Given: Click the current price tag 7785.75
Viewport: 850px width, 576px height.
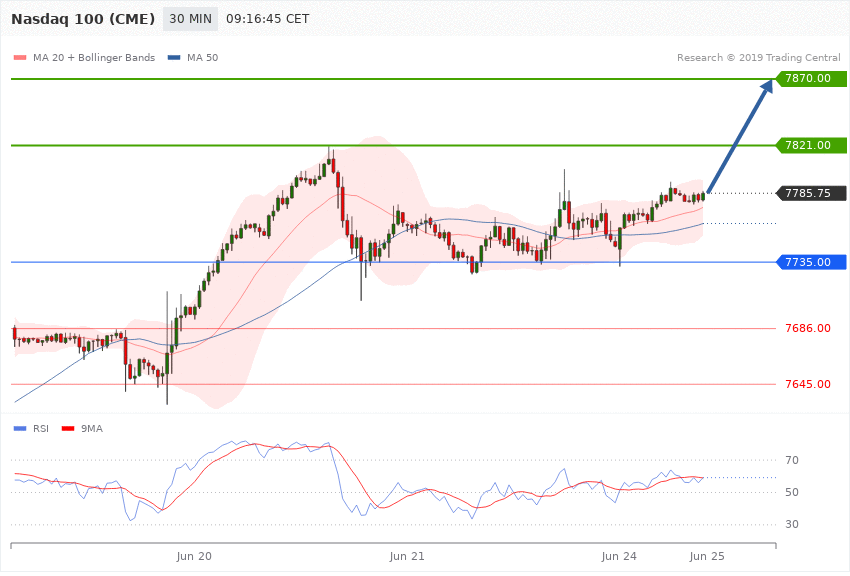Looking at the screenshot, I should tap(812, 193).
